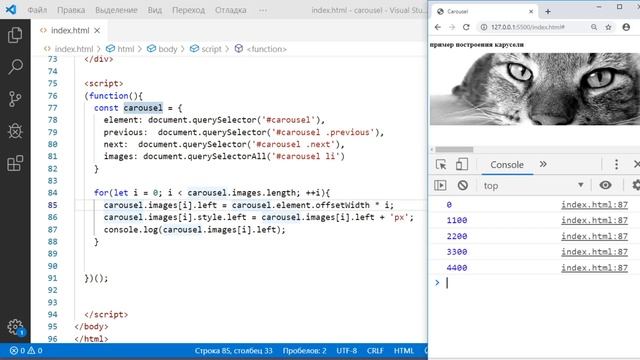The width and height of the screenshot is (640, 360).
Task: Change line endings via CRLF
Action: point(375,351)
